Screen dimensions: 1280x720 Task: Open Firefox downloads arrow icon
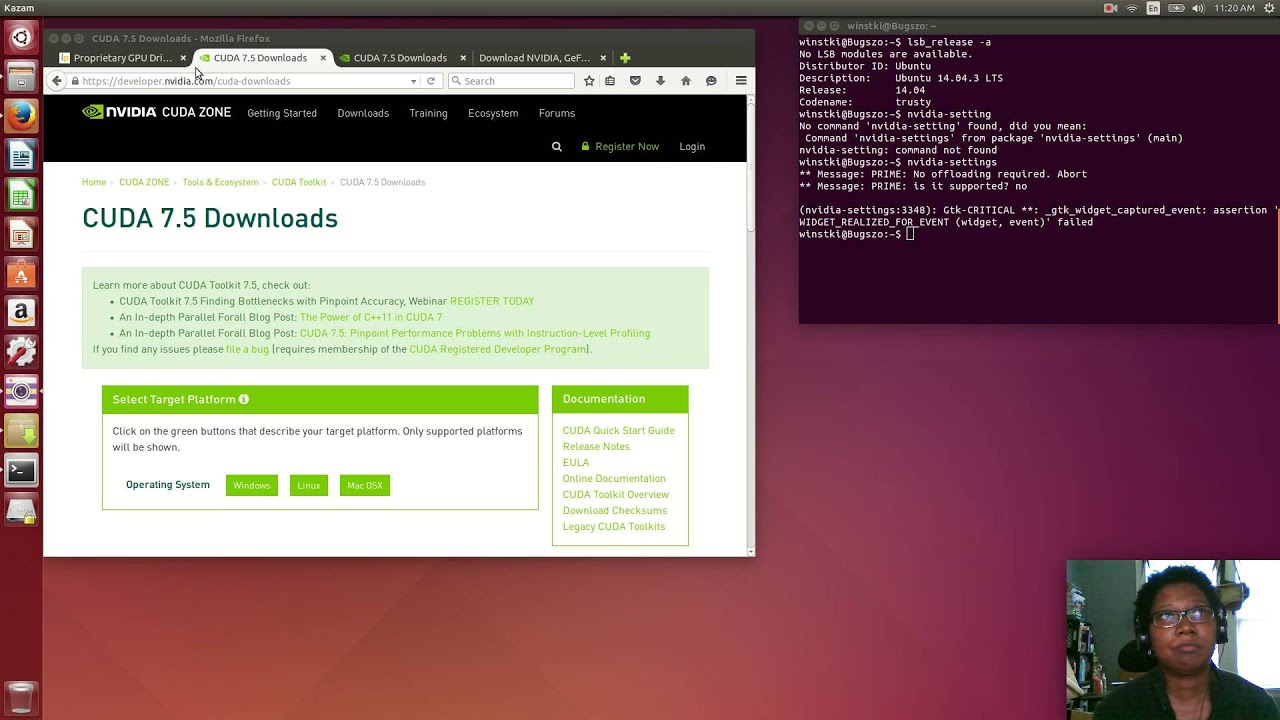[x=660, y=81]
